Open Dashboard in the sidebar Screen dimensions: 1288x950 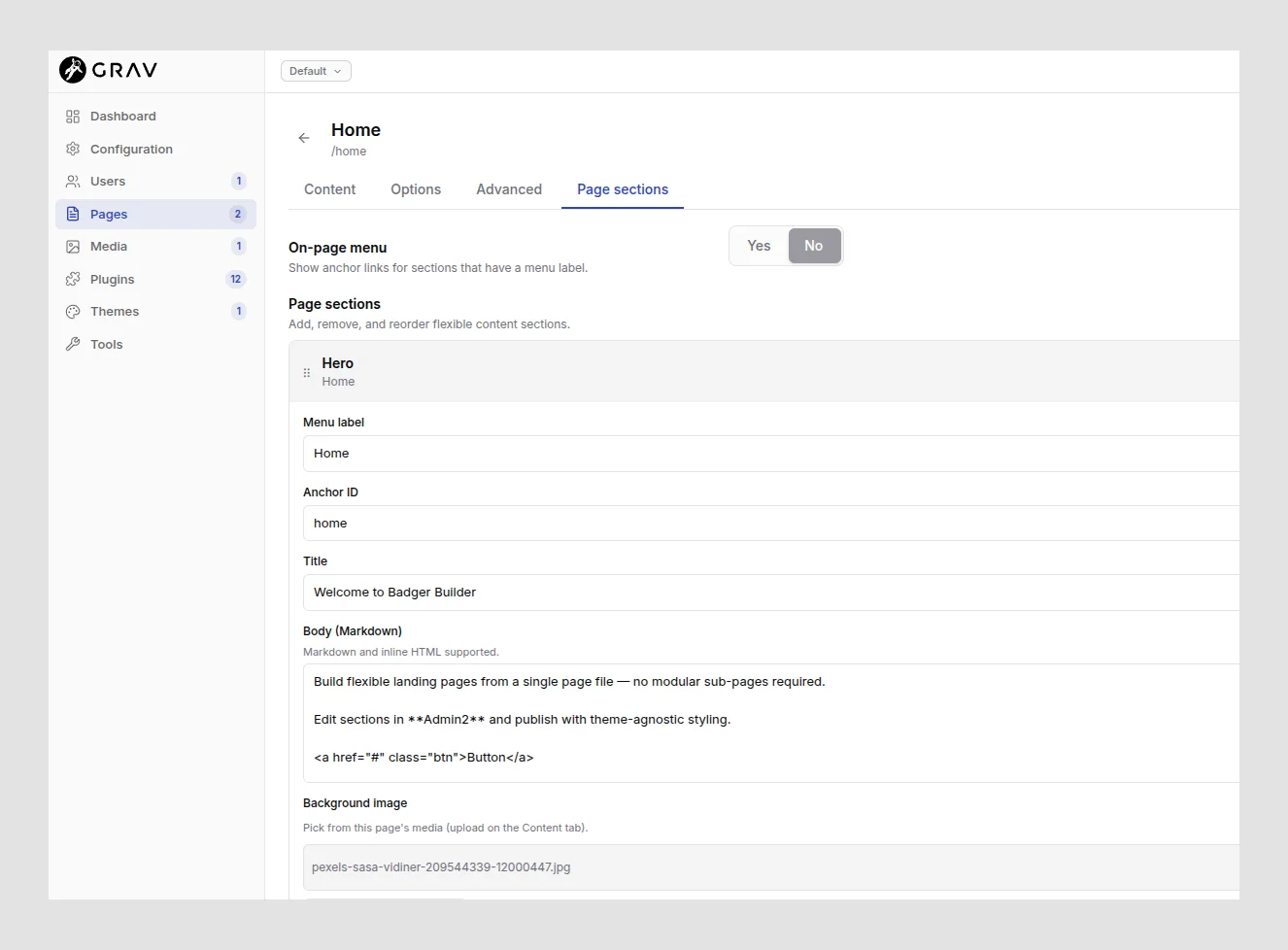tap(155, 117)
